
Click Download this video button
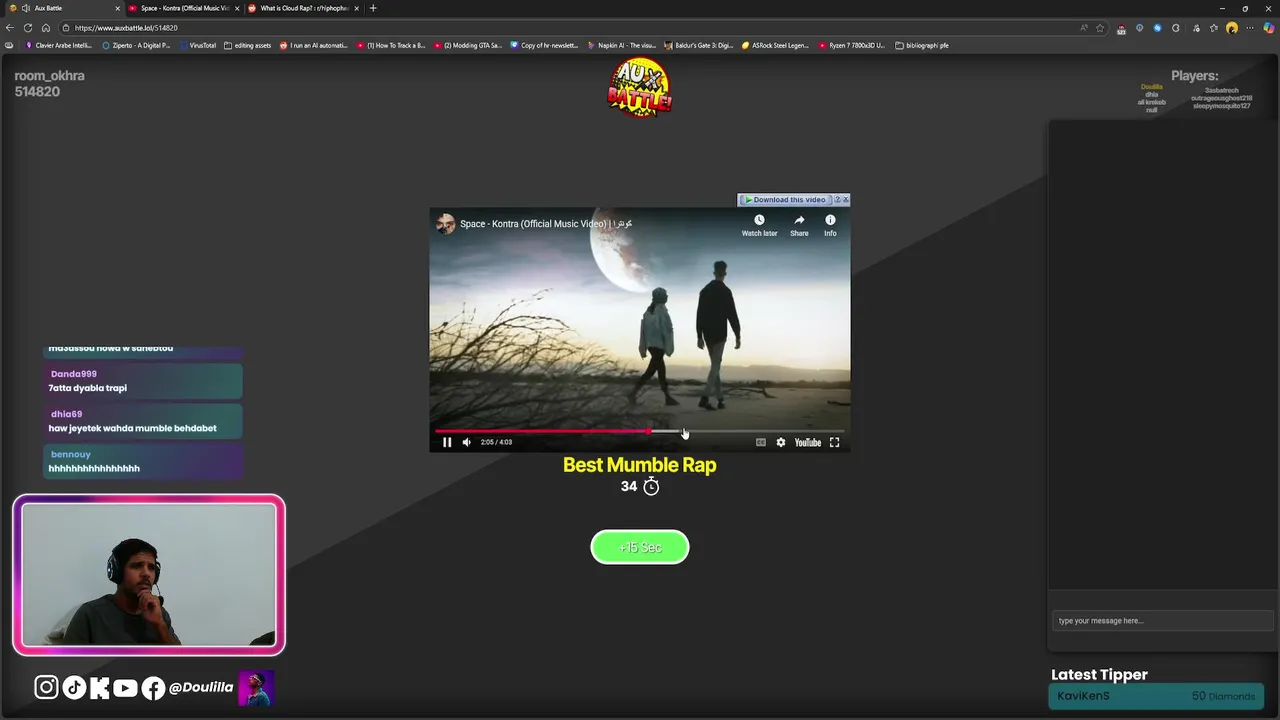click(x=785, y=200)
